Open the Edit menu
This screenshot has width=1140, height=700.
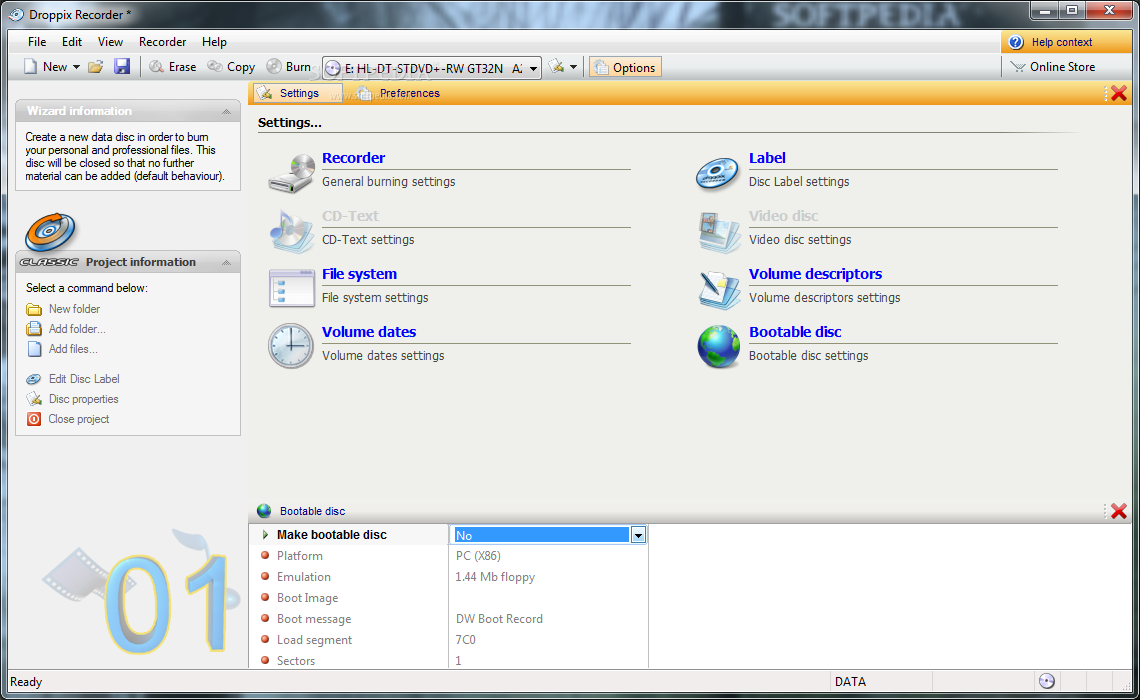point(72,41)
